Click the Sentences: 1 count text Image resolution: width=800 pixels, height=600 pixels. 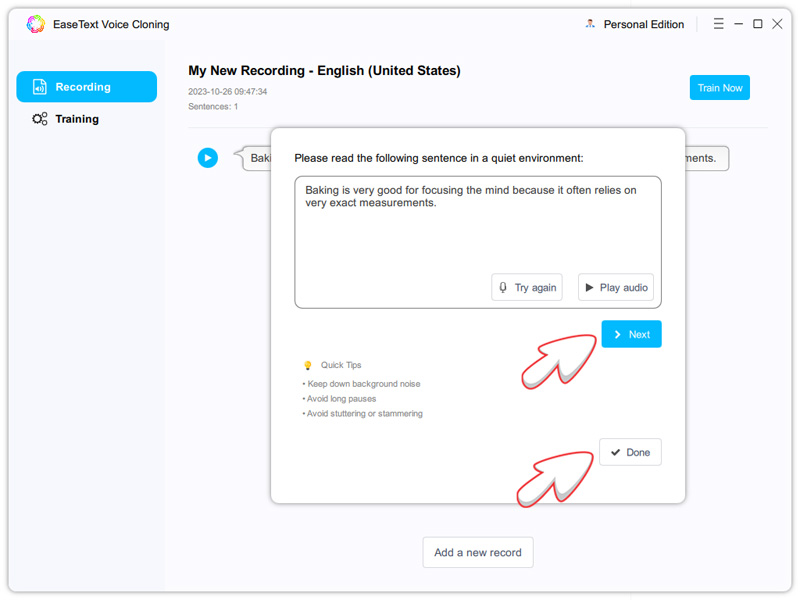point(213,107)
